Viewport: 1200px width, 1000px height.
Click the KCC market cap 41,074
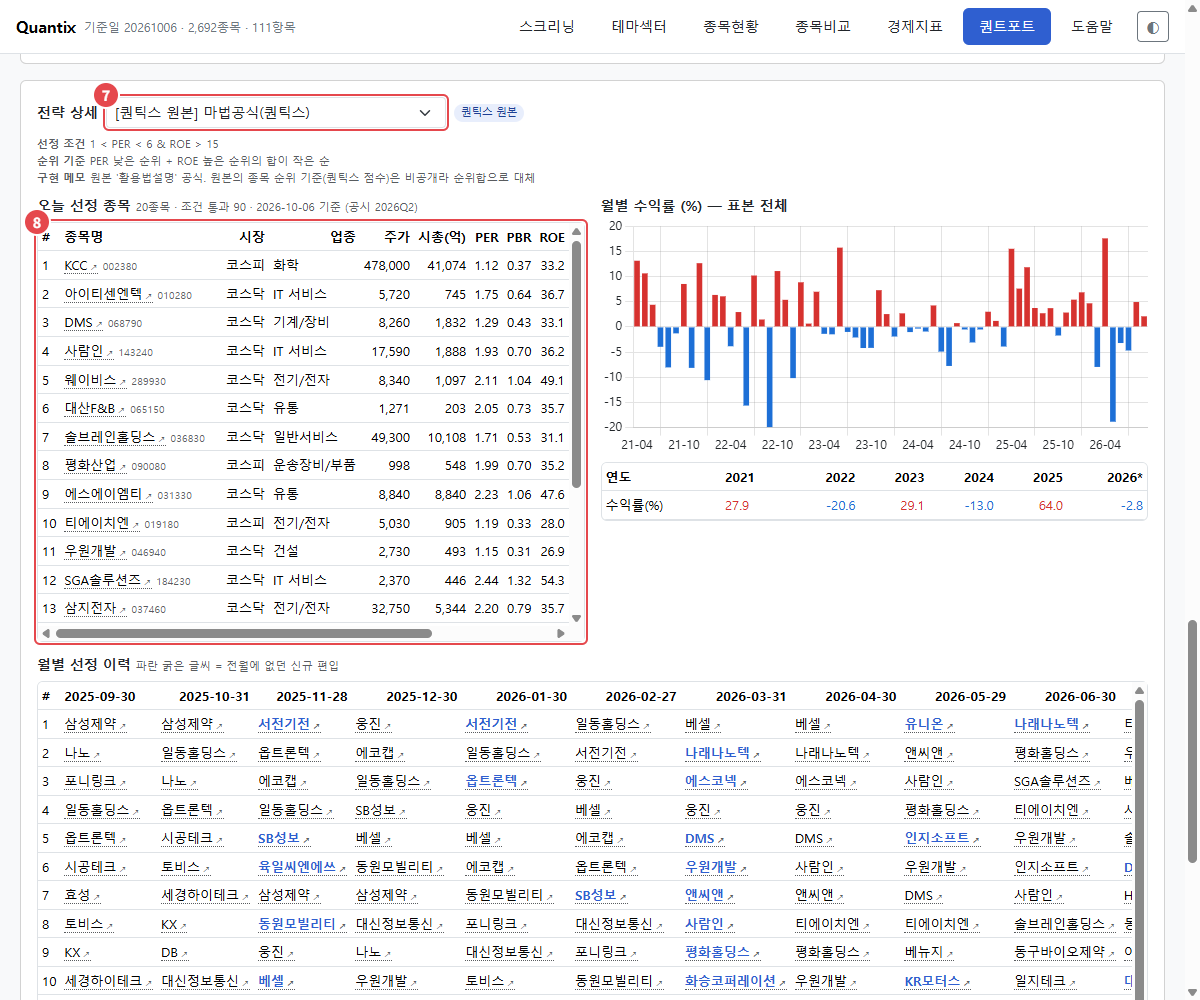click(447, 266)
